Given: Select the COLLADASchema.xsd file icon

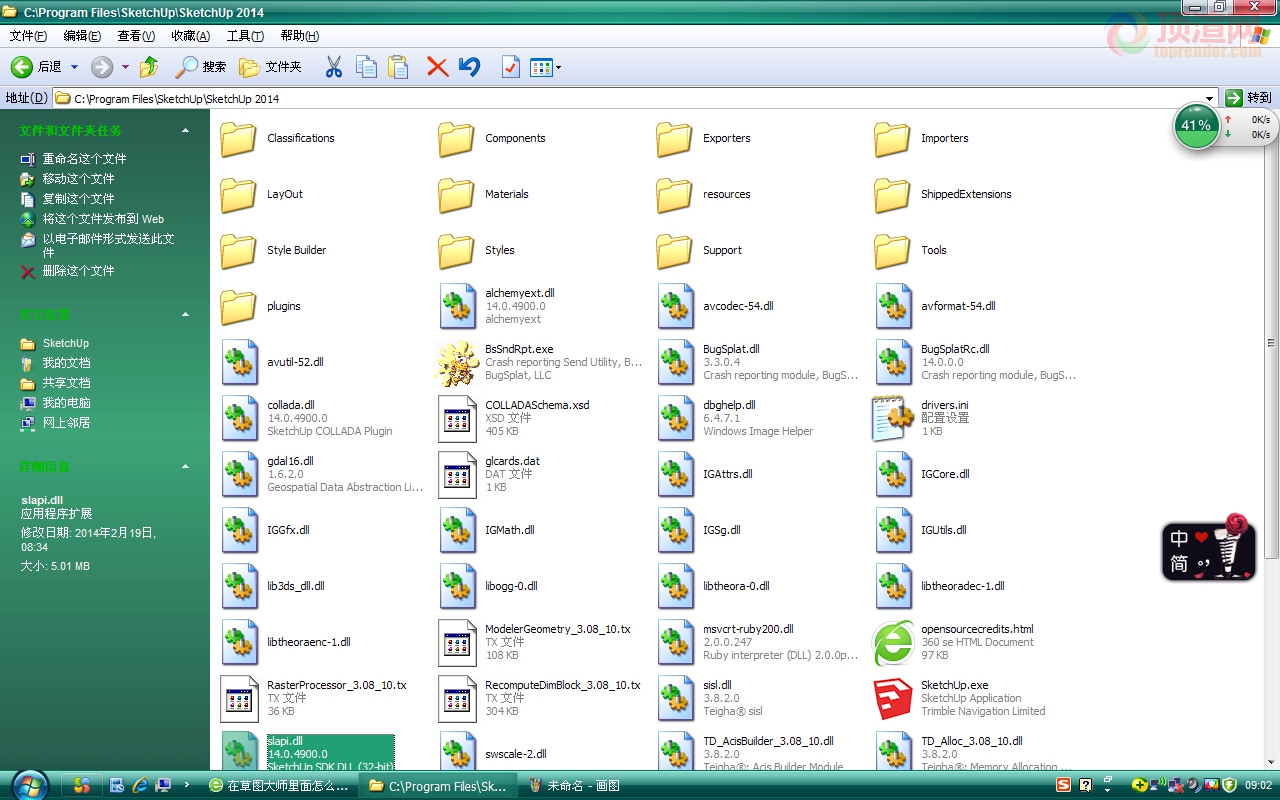Looking at the screenshot, I should click(x=457, y=419).
